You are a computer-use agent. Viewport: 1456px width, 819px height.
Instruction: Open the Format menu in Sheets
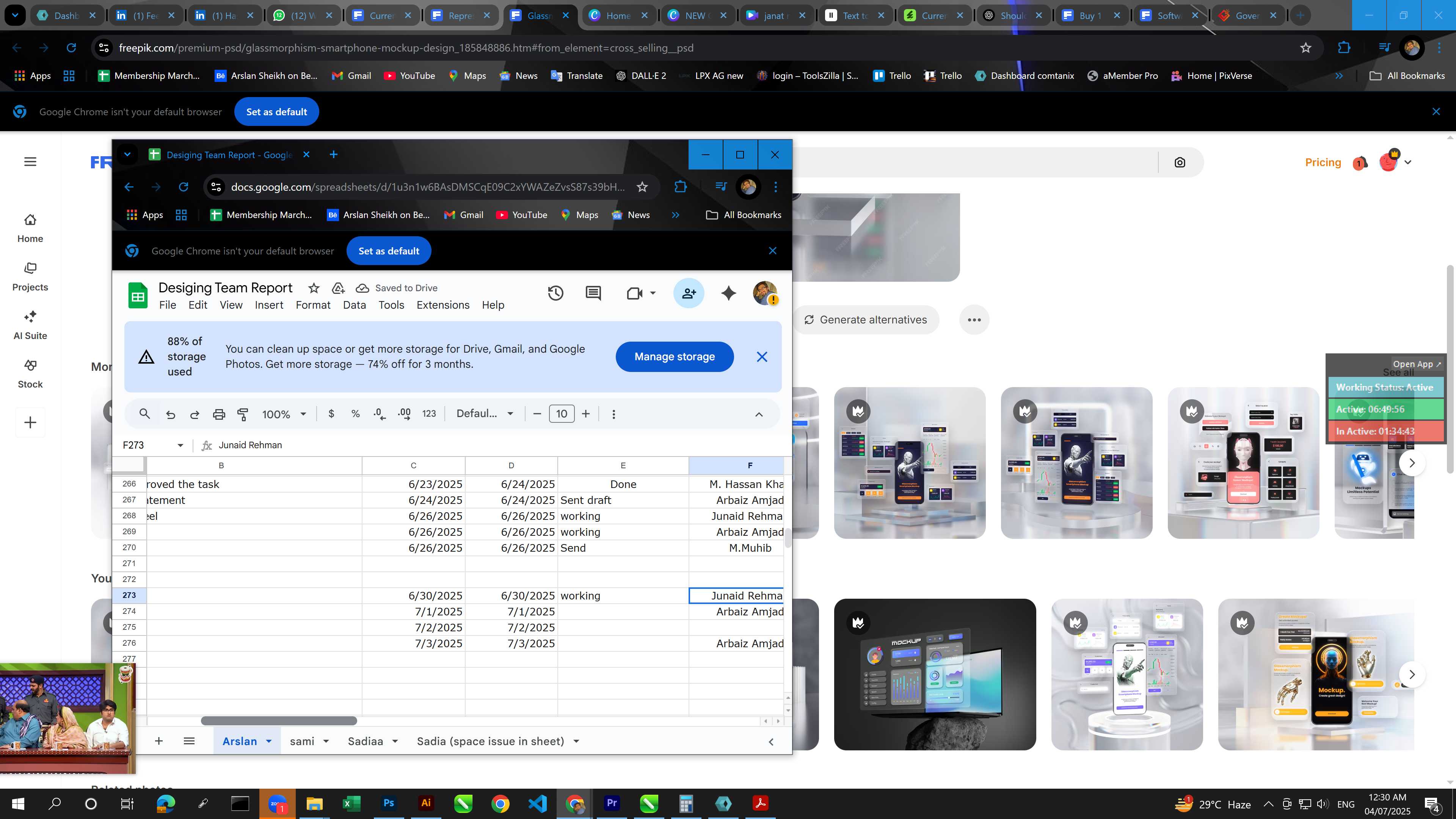click(313, 305)
